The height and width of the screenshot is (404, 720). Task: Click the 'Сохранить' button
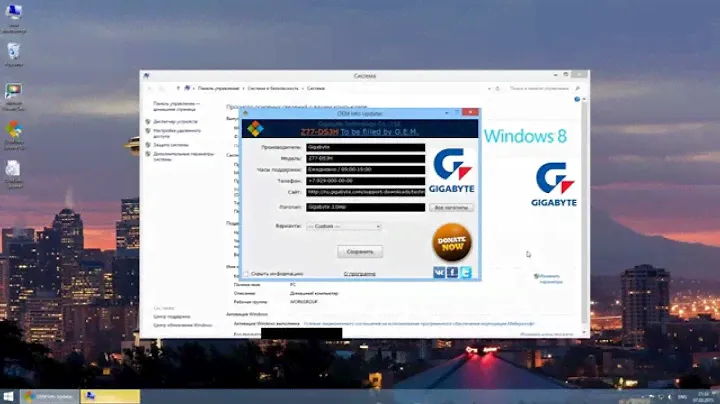(x=359, y=251)
